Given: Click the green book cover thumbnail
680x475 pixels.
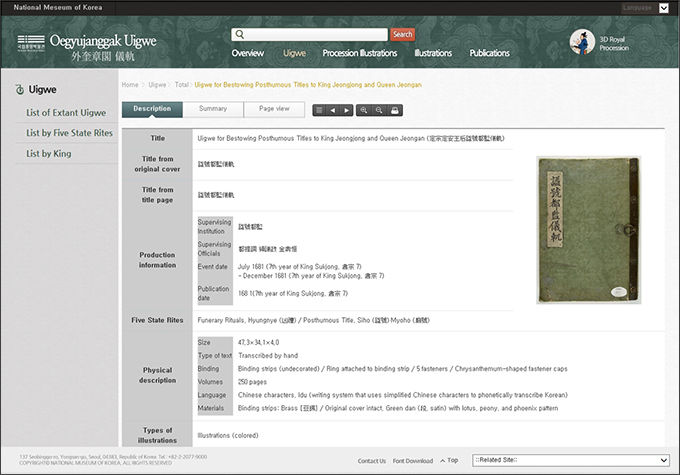Looking at the screenshot, I should pyautogui.click(x=588, y=230).
